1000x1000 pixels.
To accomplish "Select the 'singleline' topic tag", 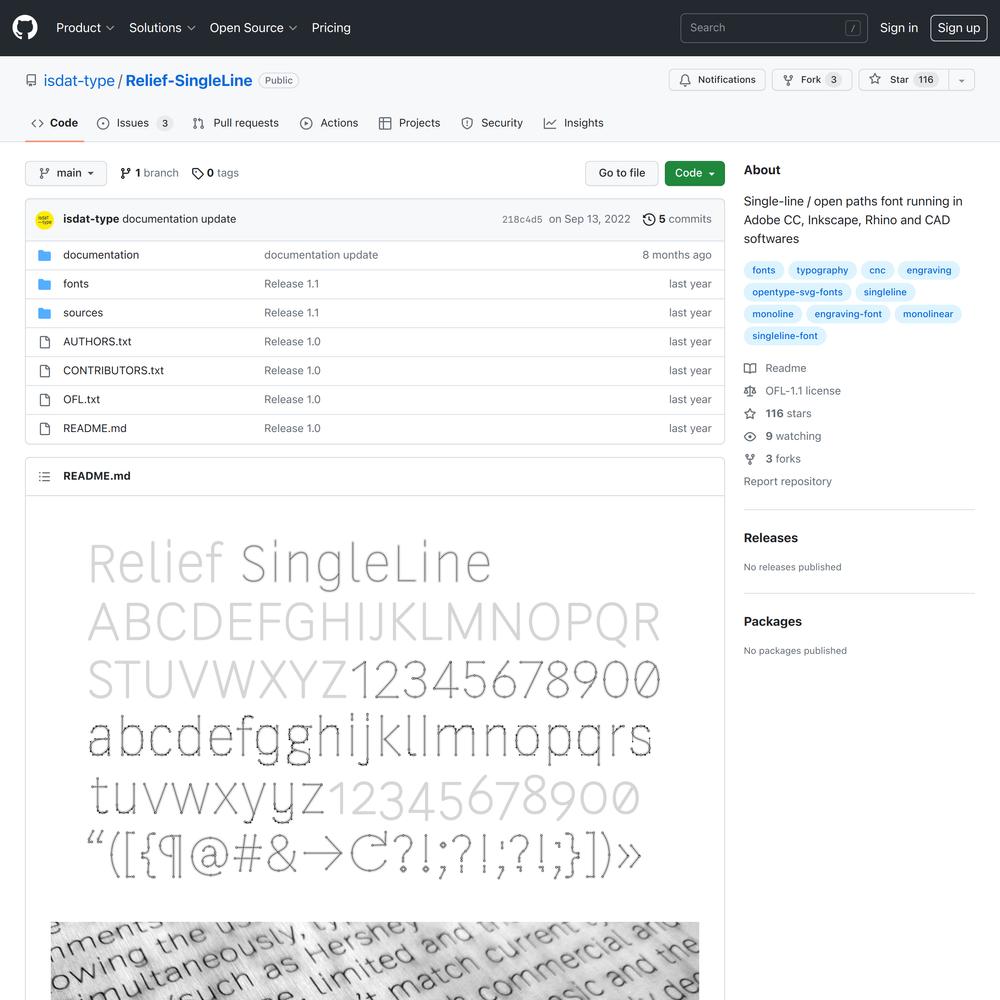I will click(885, 292).
